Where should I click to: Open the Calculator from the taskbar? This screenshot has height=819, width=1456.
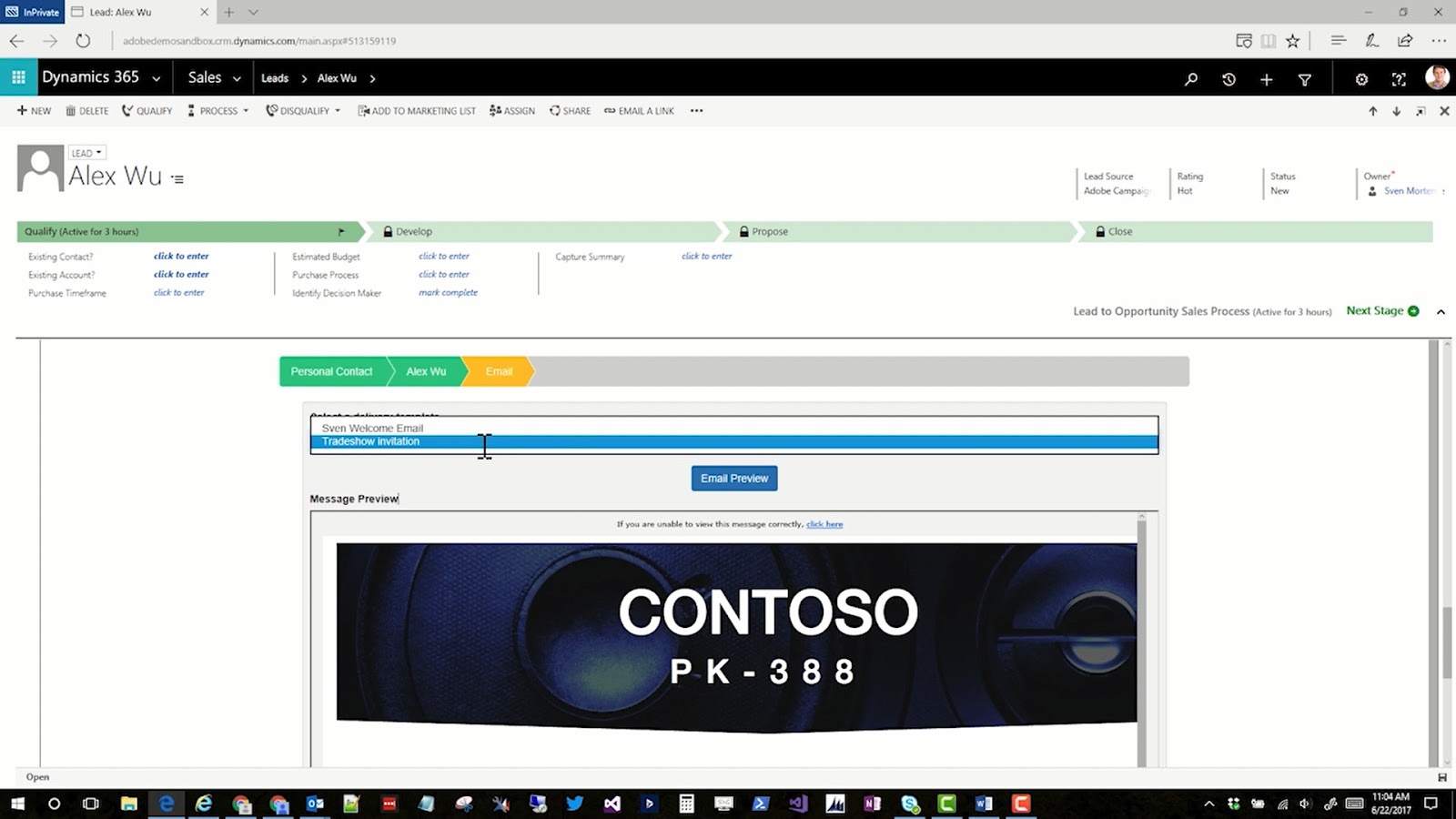[x=686, y=804]
